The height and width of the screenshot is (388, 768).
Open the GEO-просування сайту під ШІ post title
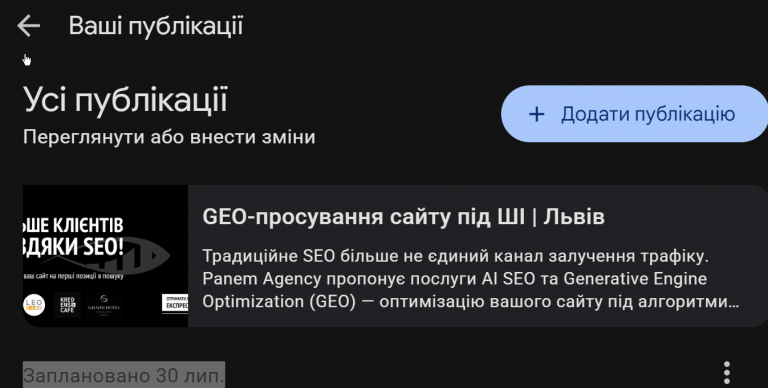pos(403,217)
